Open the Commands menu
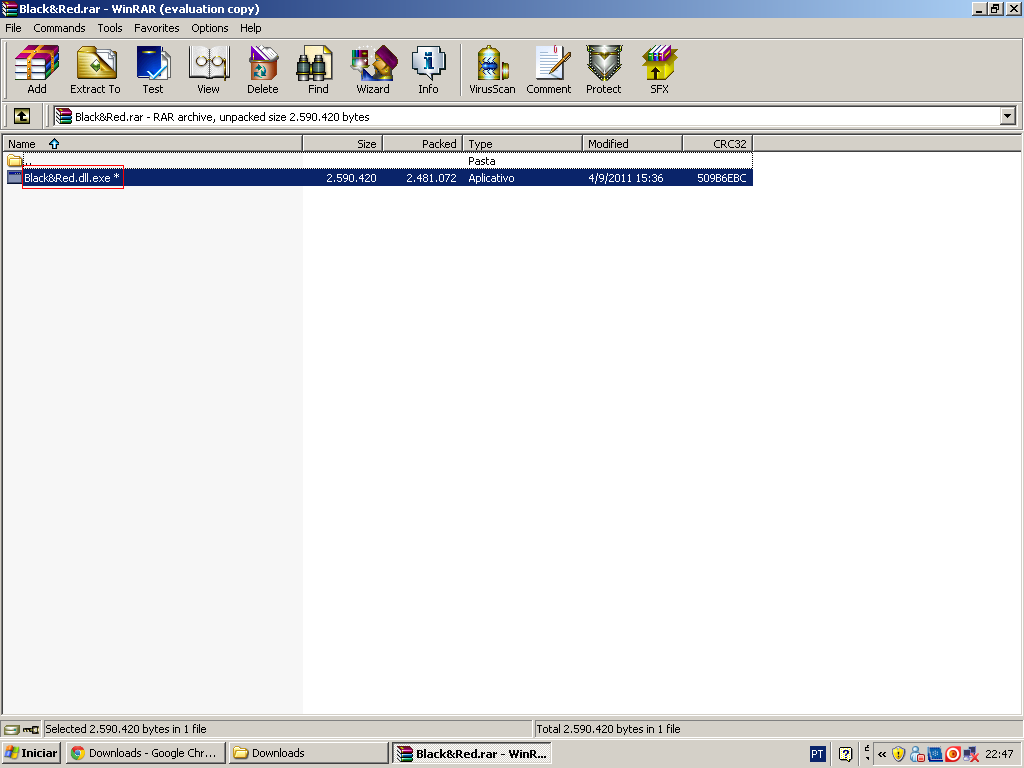The image size is (1024, 768). click(x=59, y=28)
